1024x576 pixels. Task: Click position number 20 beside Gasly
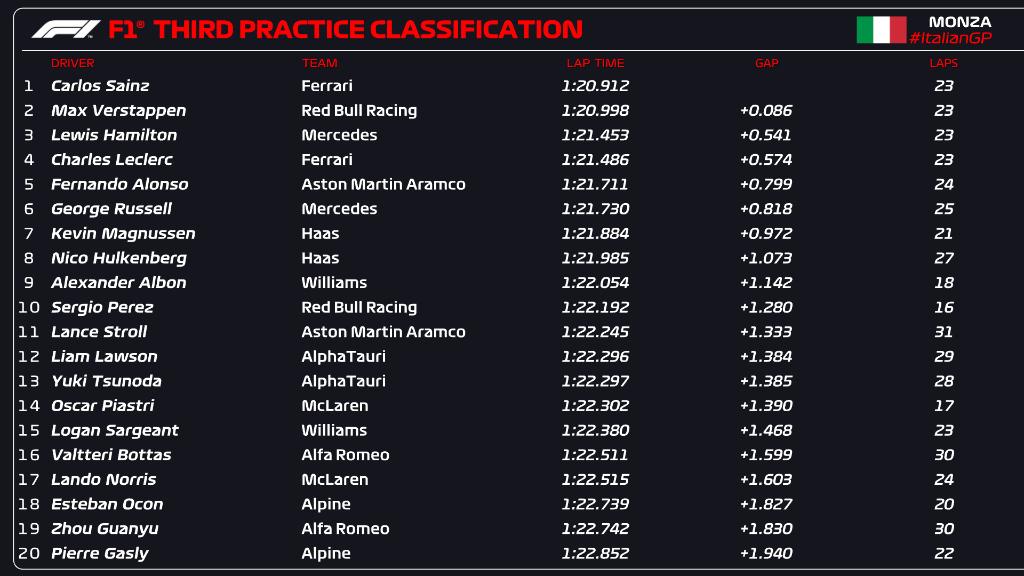[x=28, y=553]
